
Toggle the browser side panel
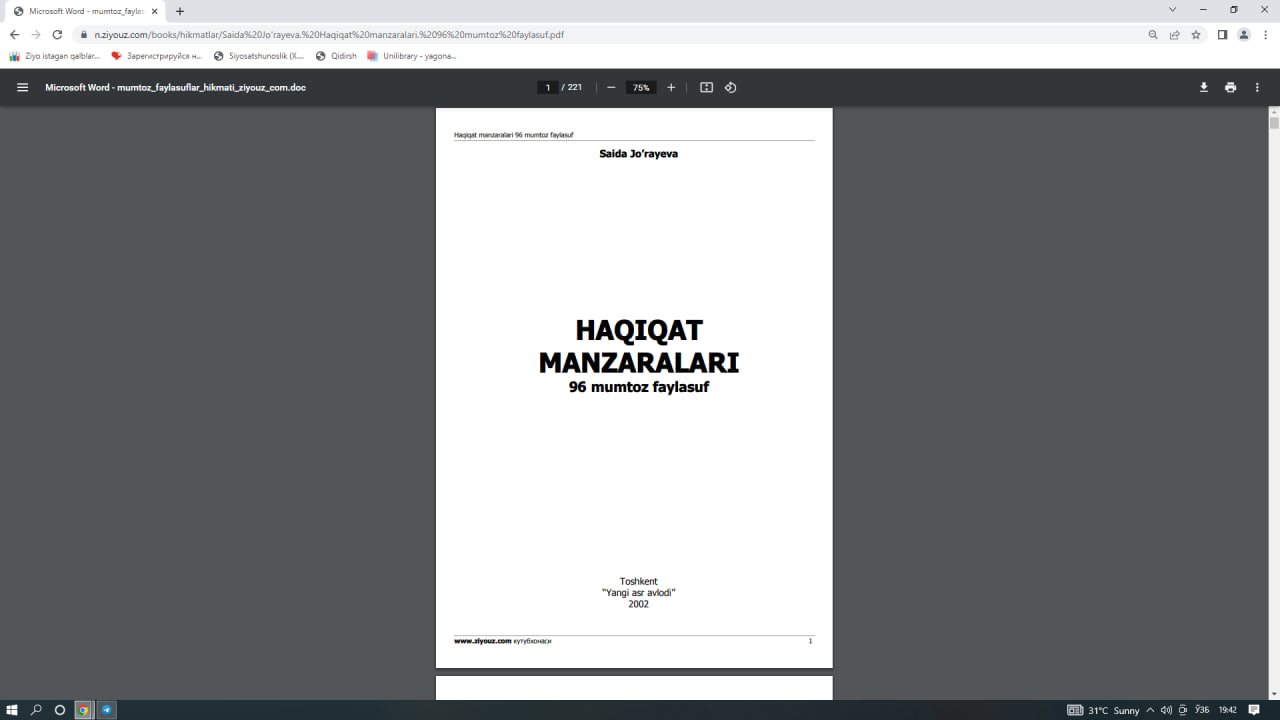tap(1222, 34)
